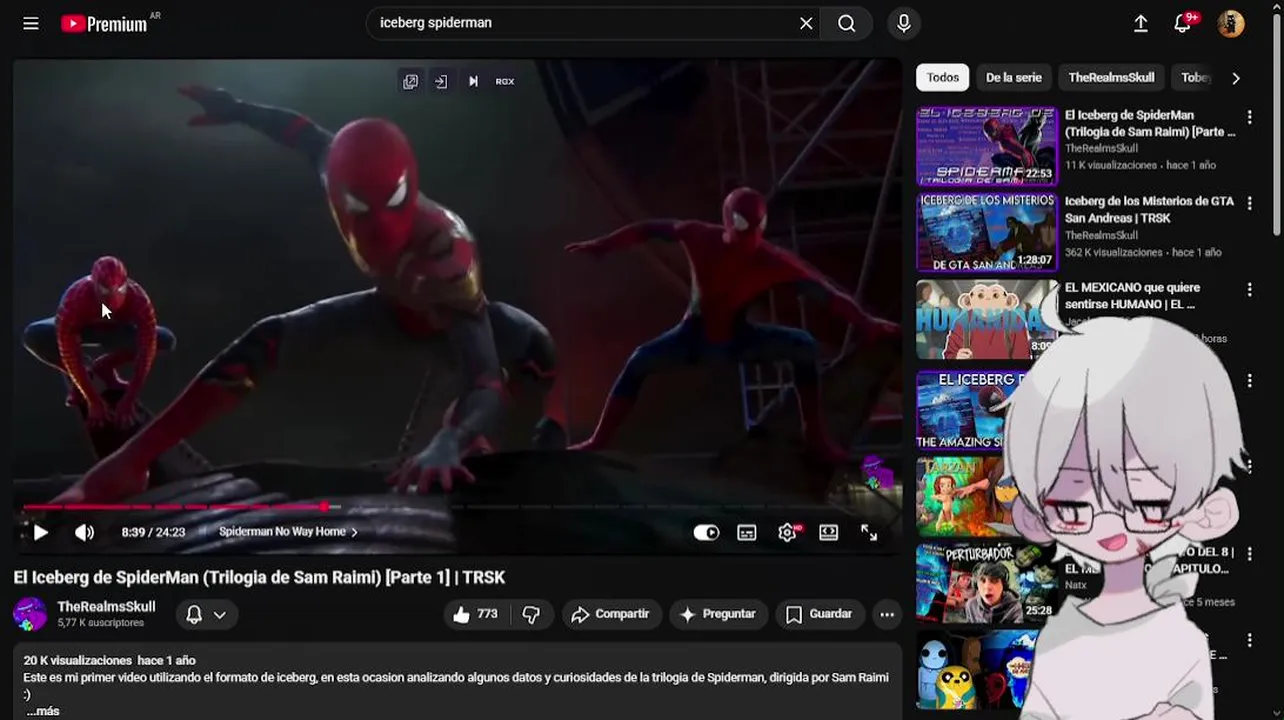The height and width of the screenshot is (720, 1284).
Task: Open GTA San Andreas iceberg thumbnail
Action: click(987, 232)
